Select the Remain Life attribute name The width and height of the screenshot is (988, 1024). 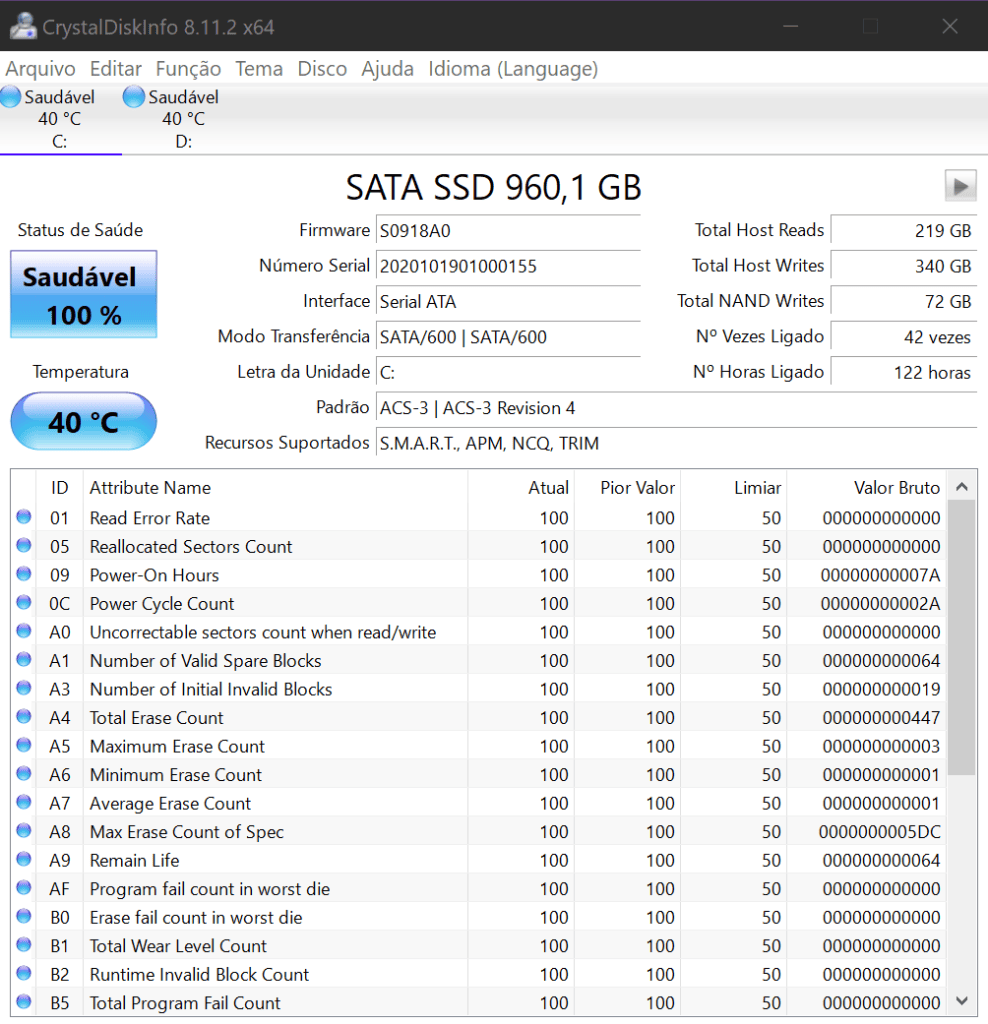click(x=135, y=860)
